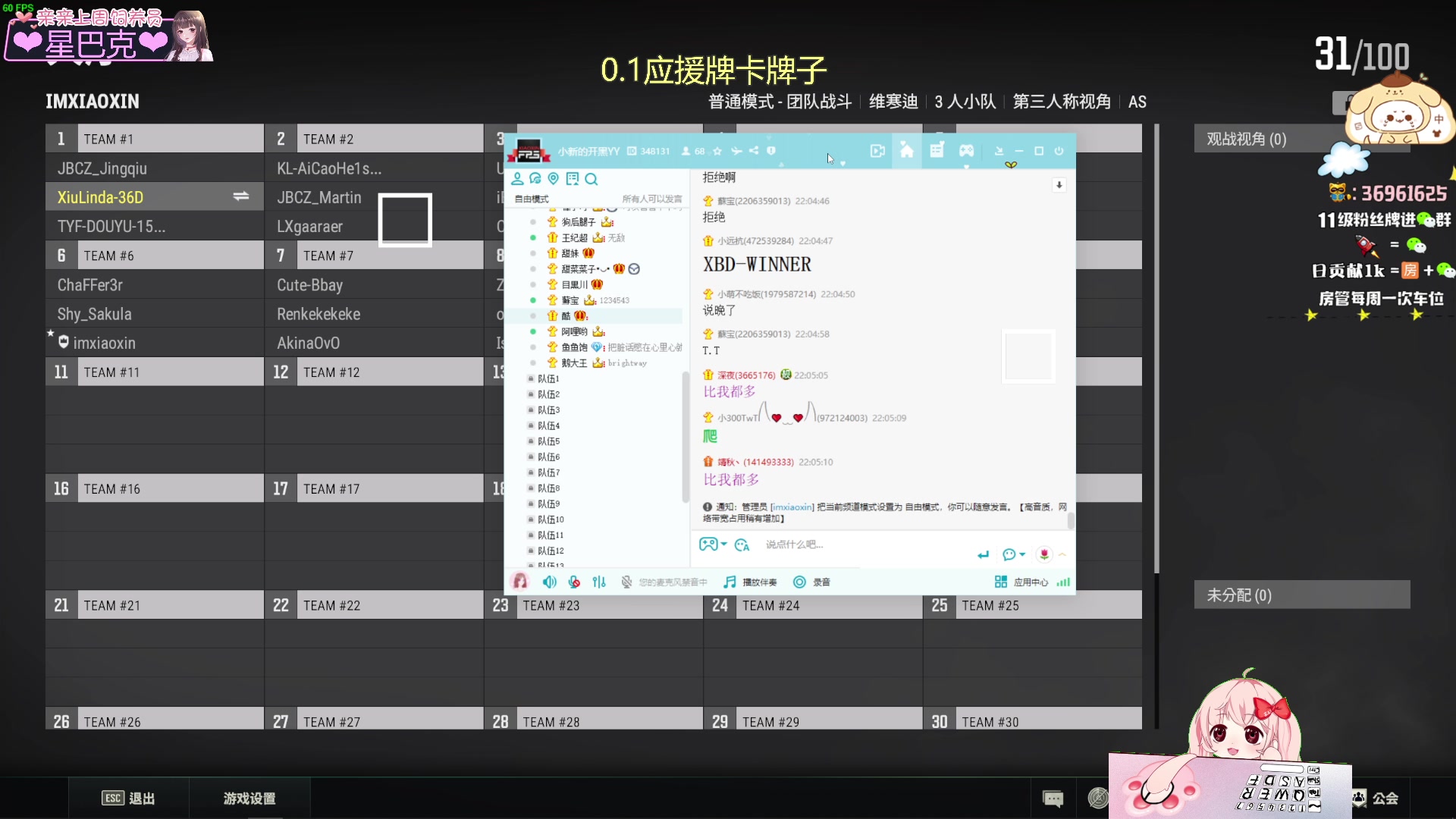Click the airplane icon beside the star in YY header
The image size is (1456, 819).
(x=736, y=151)
